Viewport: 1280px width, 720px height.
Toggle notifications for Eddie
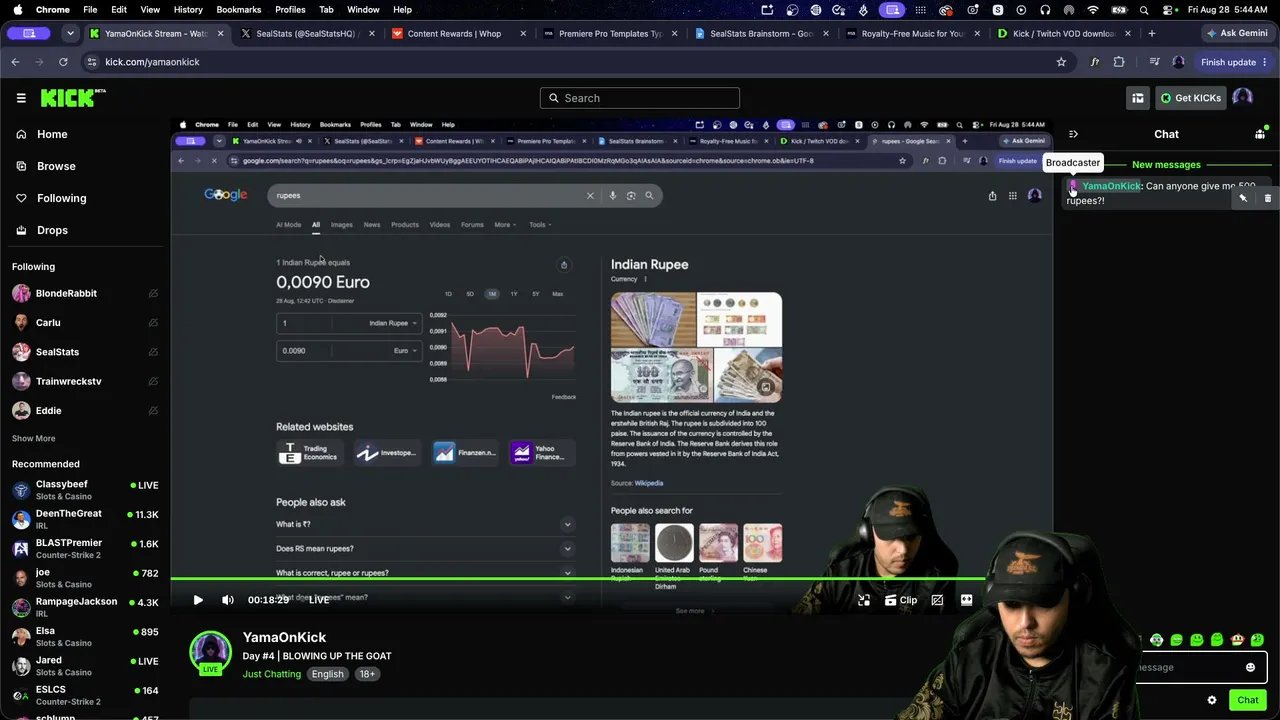point(153,410)
